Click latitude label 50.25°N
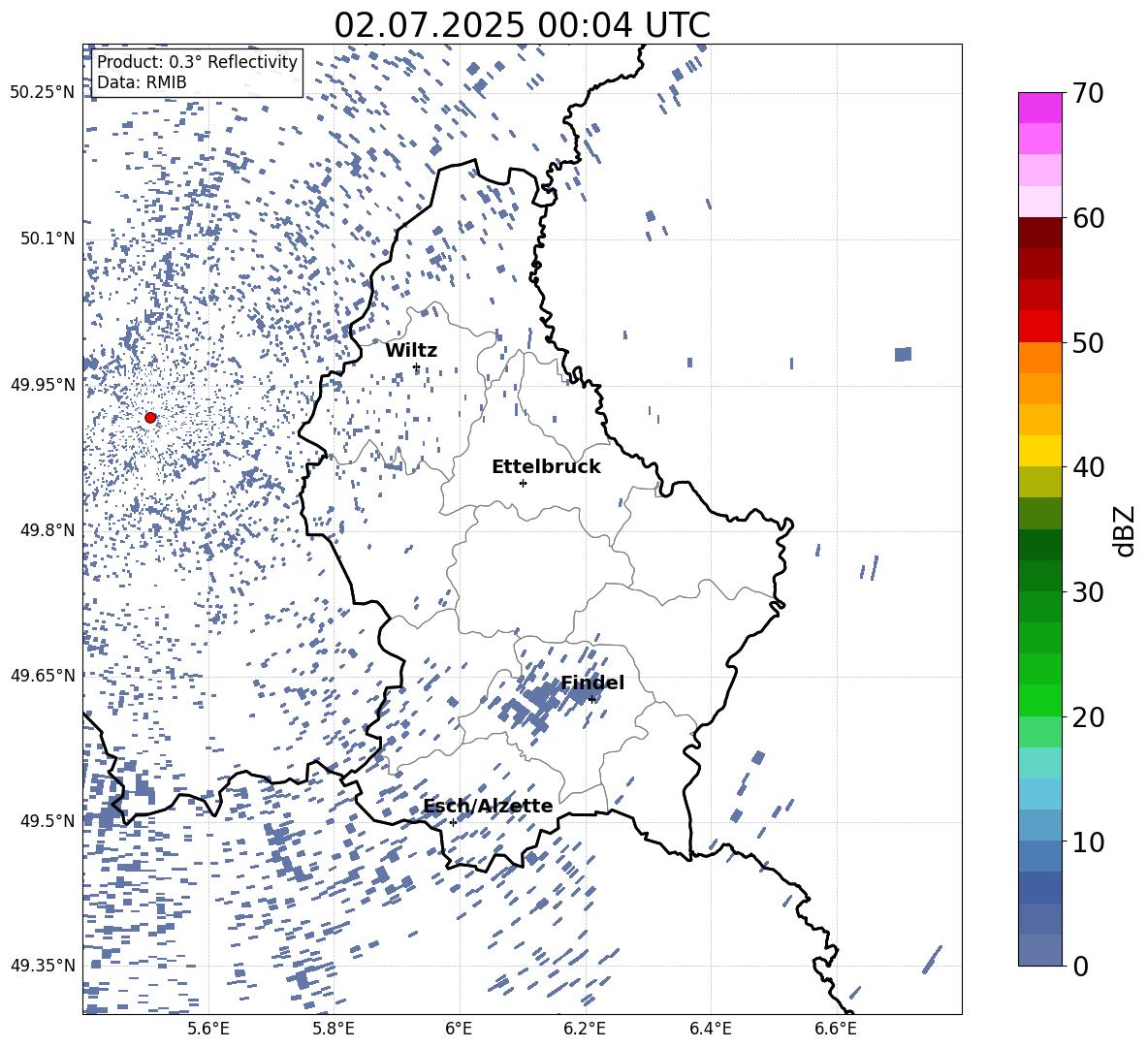1148x1048 pixels. tap(43, 93)
